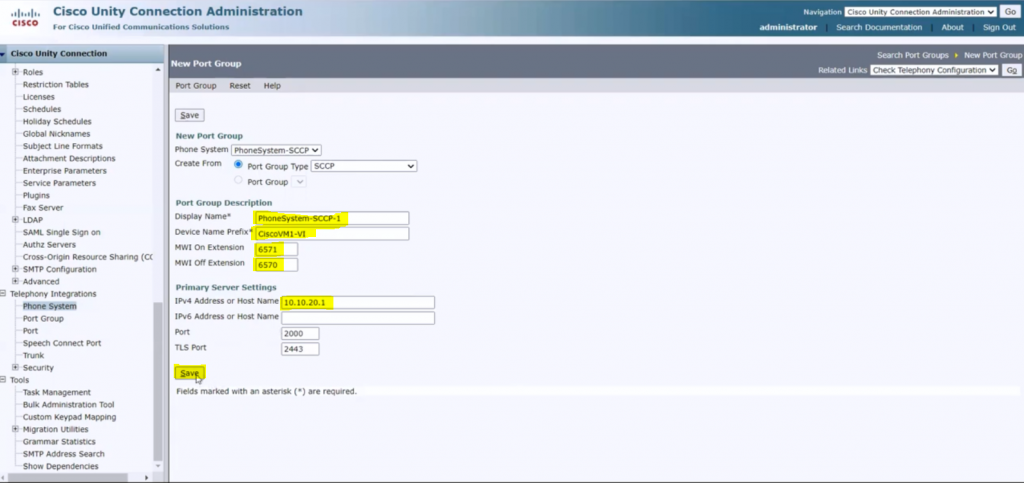Open Task Management under Tools
1024x483 pixels.
(57, 392)
